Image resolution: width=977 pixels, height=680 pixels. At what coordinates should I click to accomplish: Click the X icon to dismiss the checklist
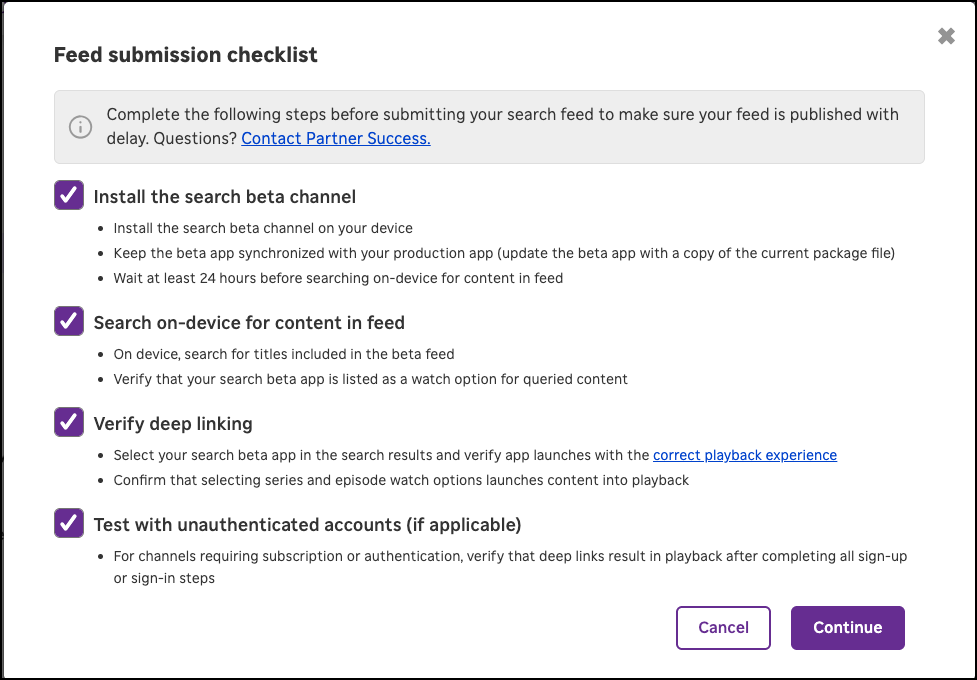946,35
